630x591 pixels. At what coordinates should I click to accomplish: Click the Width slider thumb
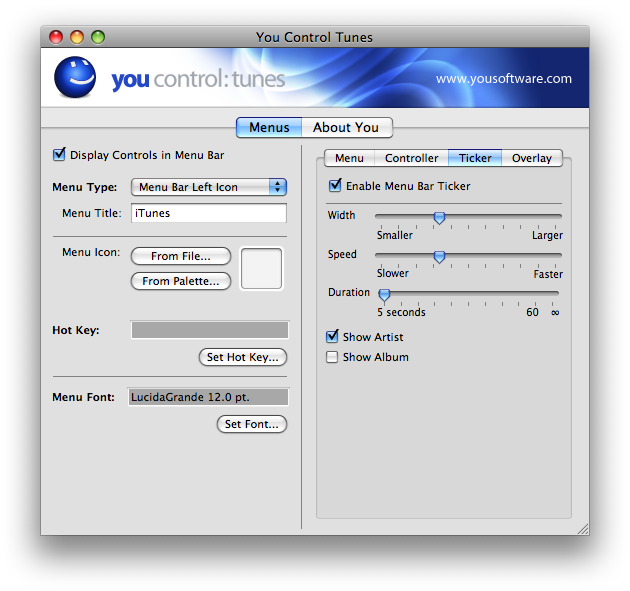pyautogui.click(x=440, y=218)
